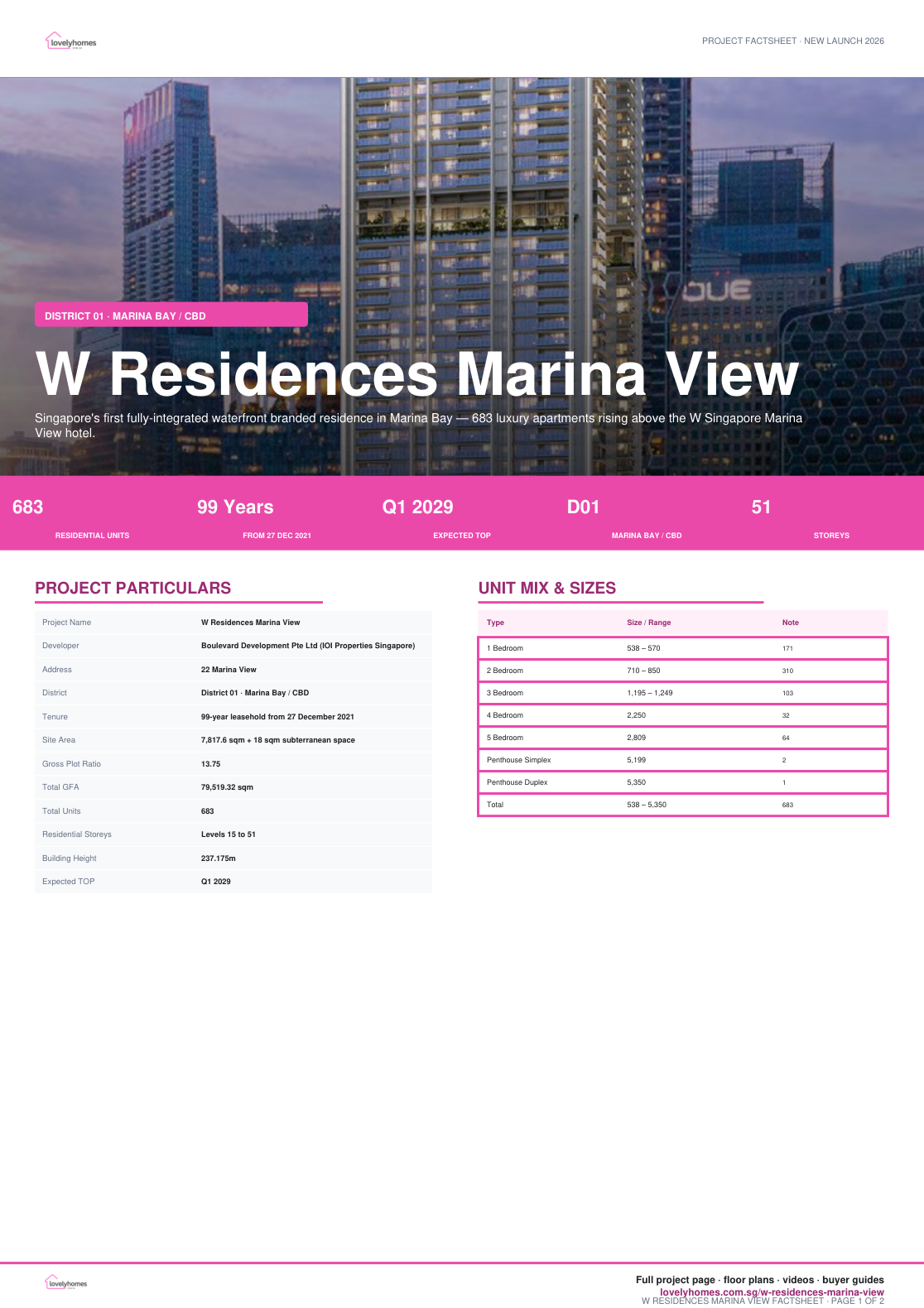Viewport: 924px width, 1308px height.
Task: Select the Penthouse Simplex row
Action: pos(683,760)
